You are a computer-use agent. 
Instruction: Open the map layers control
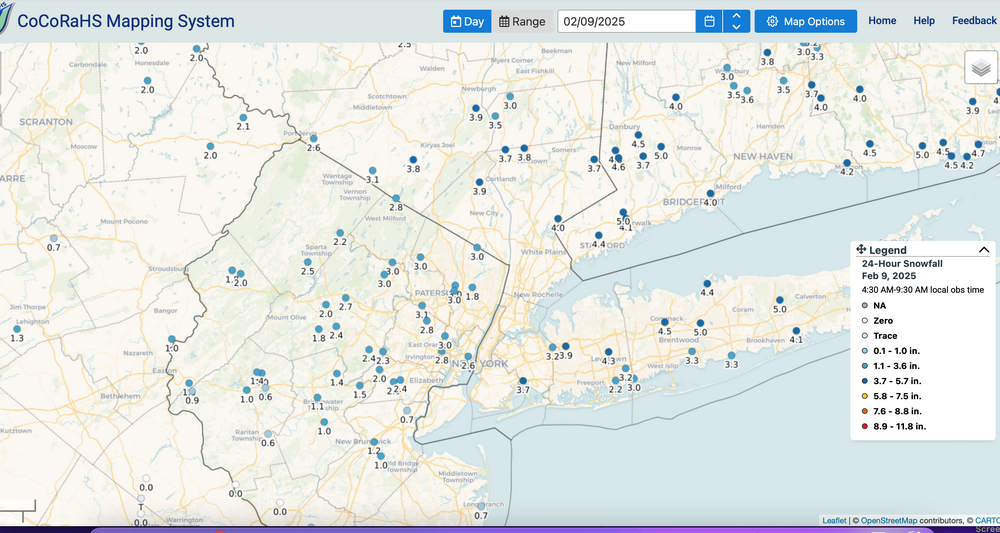pos(980,67)
